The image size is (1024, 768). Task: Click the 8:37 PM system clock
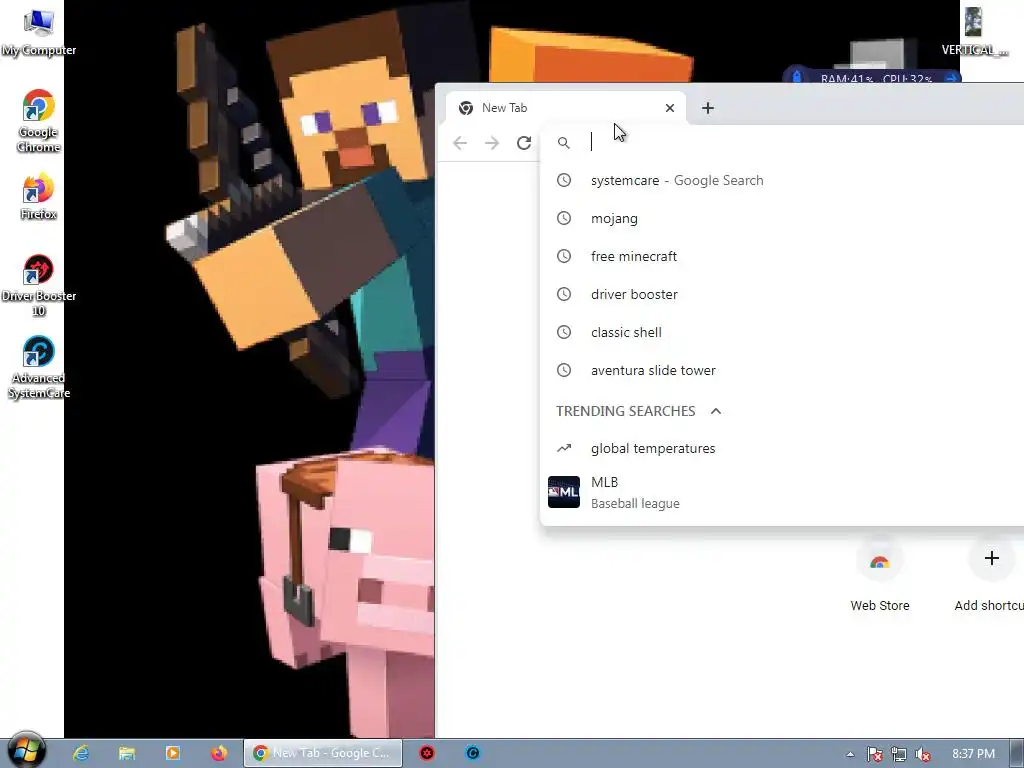click(973, 754)
